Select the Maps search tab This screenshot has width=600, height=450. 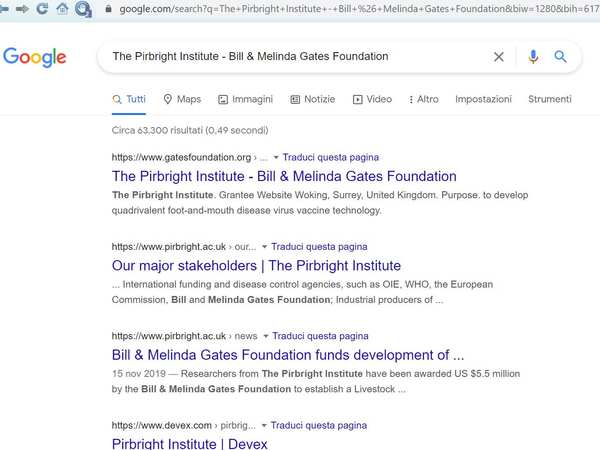click(x=181, y=99)
